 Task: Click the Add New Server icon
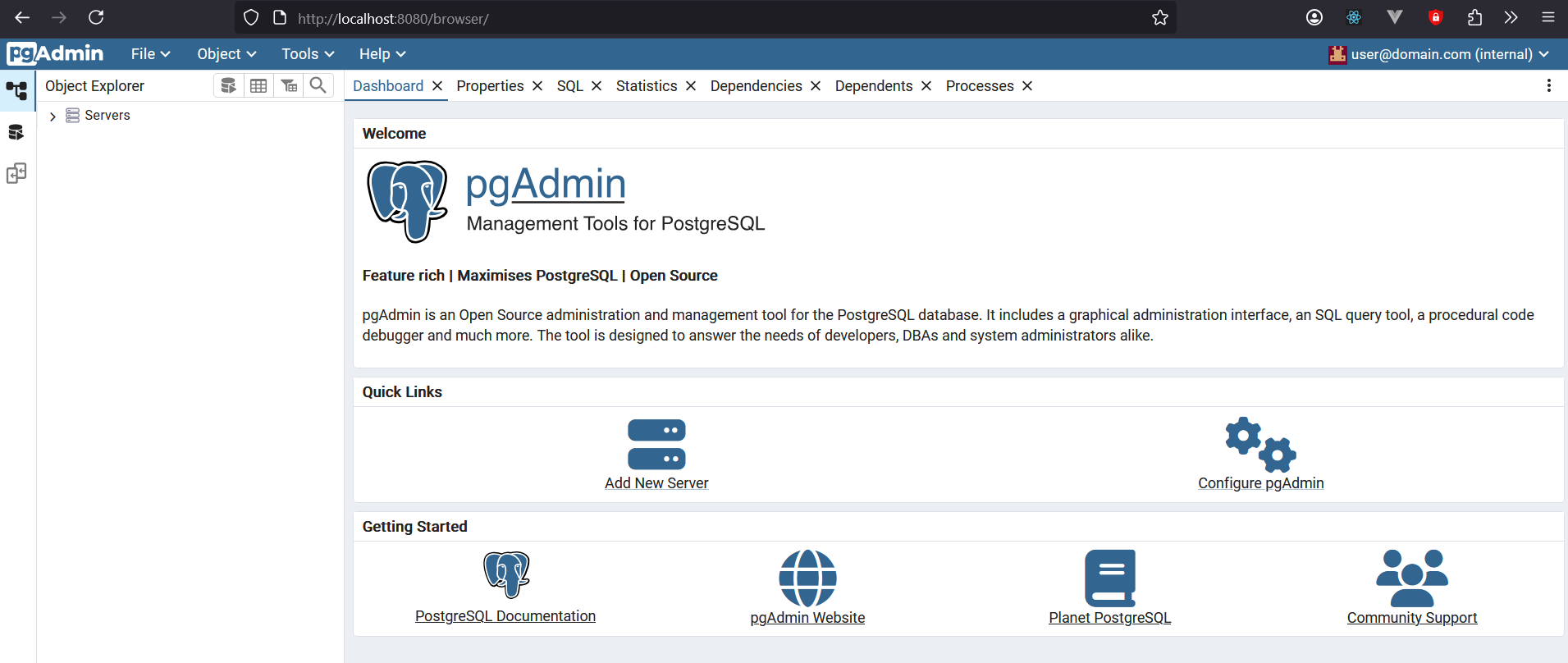pyautogui.click(x=656, y=444)
